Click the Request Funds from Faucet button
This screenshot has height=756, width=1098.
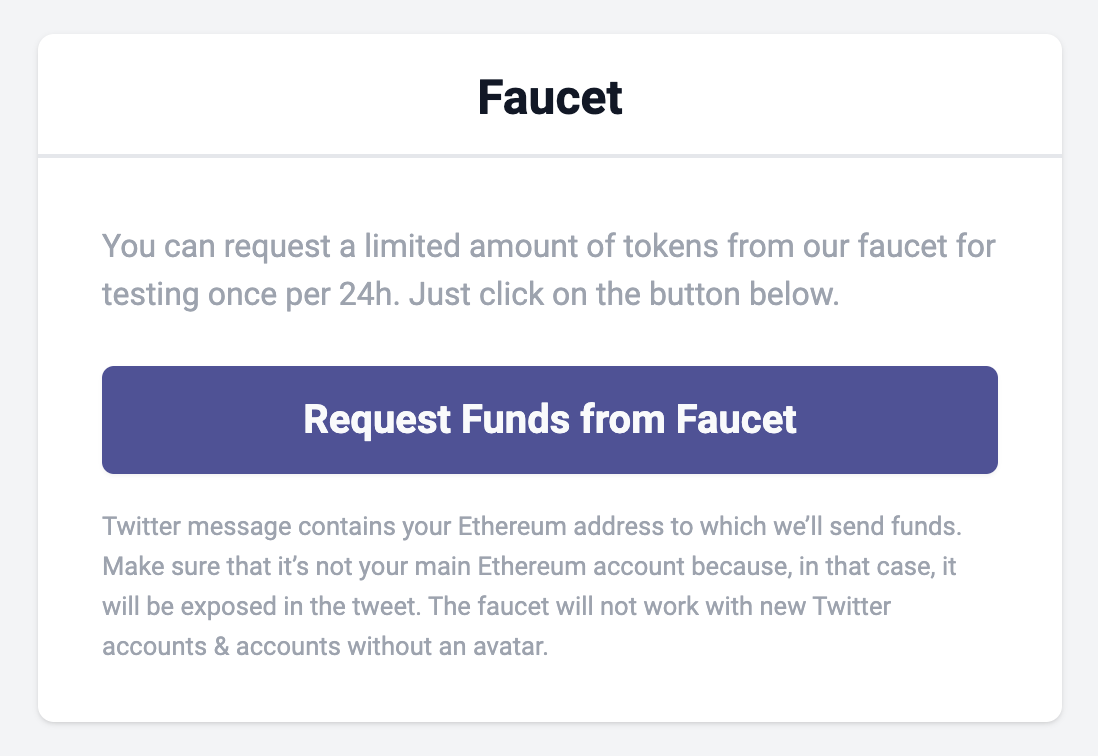click(549, 419)
